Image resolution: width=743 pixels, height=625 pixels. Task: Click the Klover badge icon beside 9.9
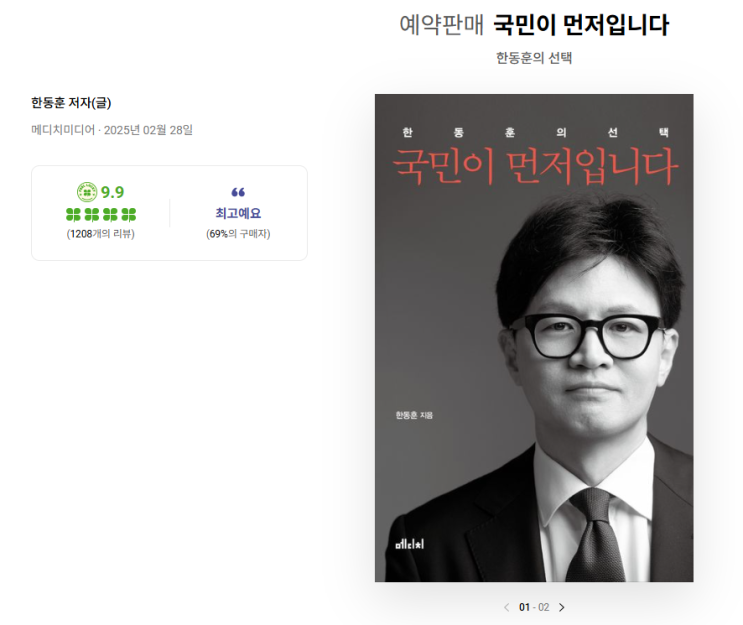coord(87,192)
